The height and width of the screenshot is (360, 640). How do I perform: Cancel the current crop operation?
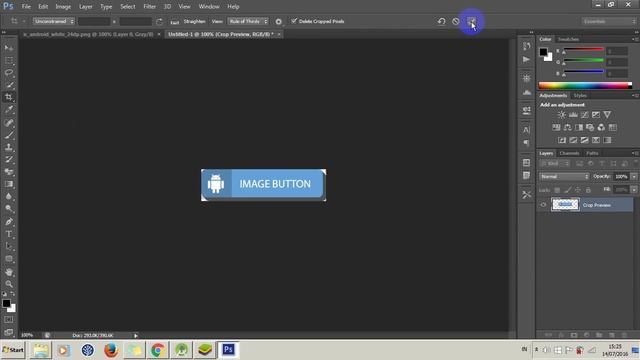[x=456, y=21]
